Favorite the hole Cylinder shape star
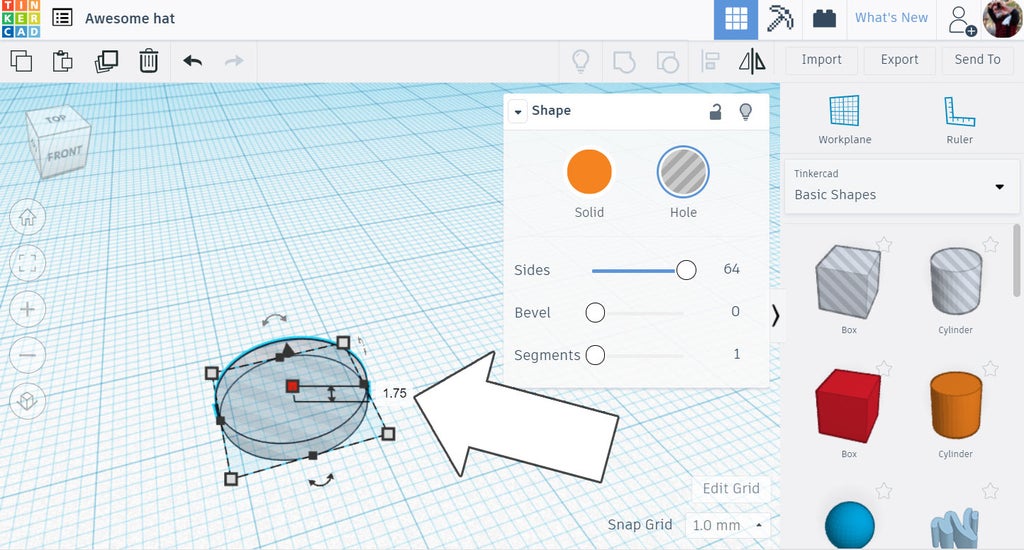The image size is (1024, 550). [991, 245]
